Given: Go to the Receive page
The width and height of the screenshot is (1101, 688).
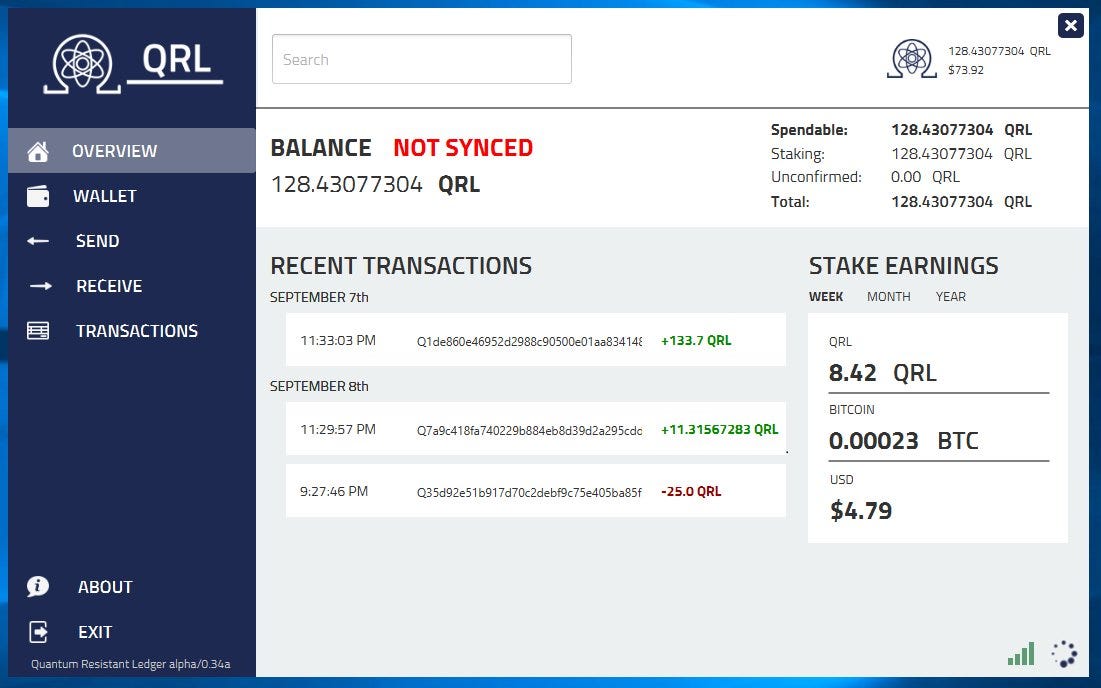Looking at the screenshot, I should (x=132, y=286).
